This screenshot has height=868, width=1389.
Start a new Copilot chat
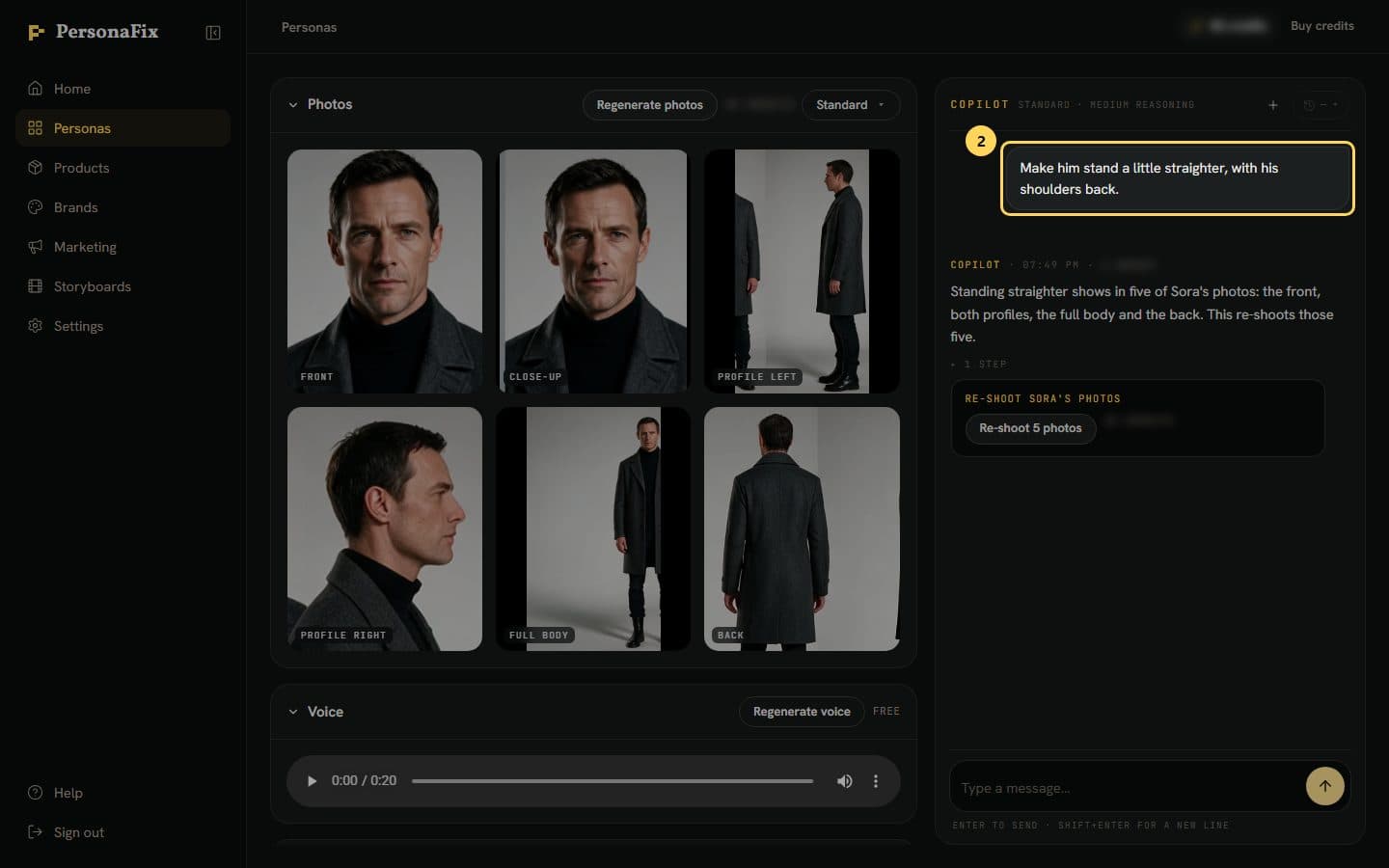coord(1273,105)
